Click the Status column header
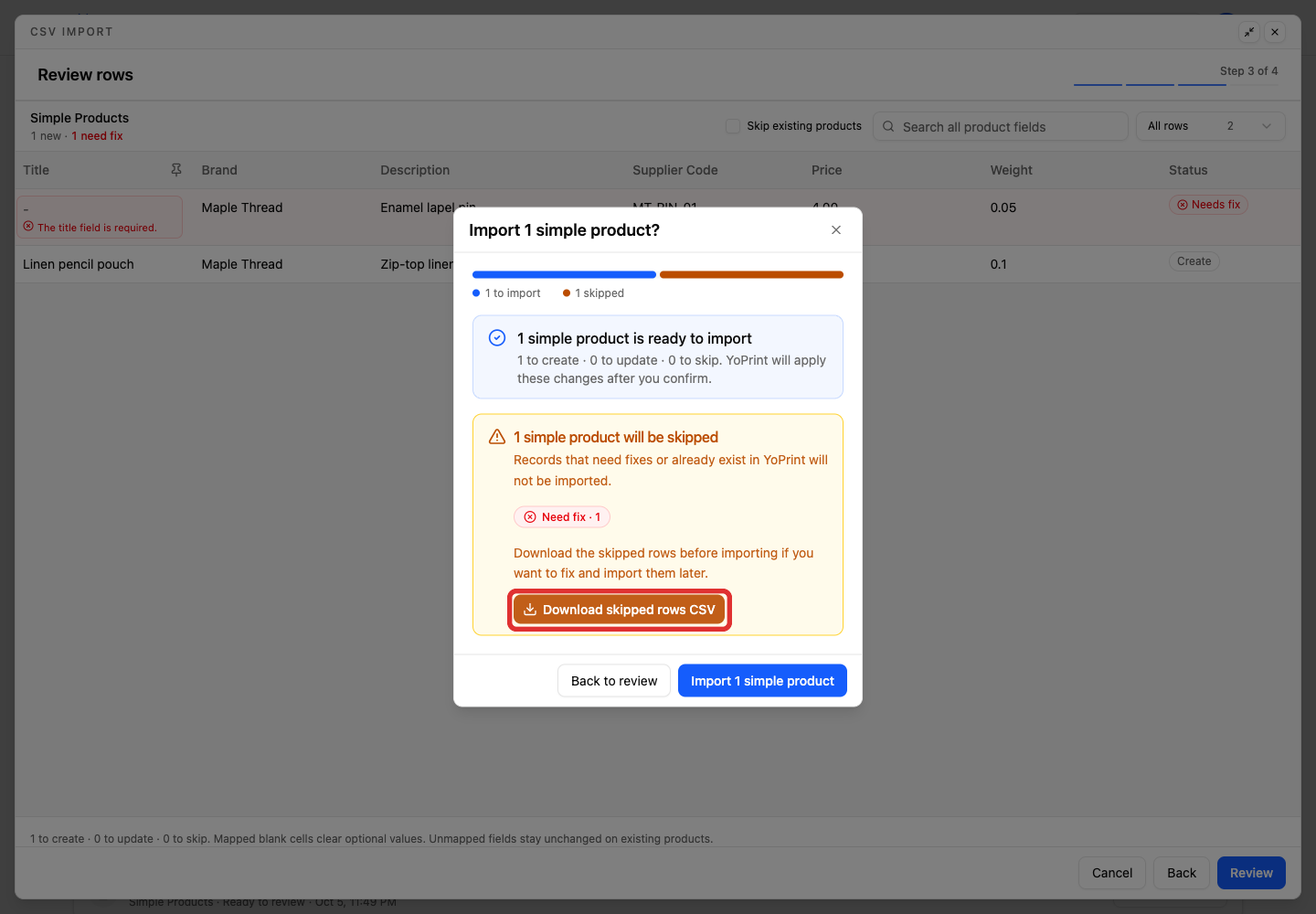The height and width of the screenshot is (914, 1316). 1188,170
